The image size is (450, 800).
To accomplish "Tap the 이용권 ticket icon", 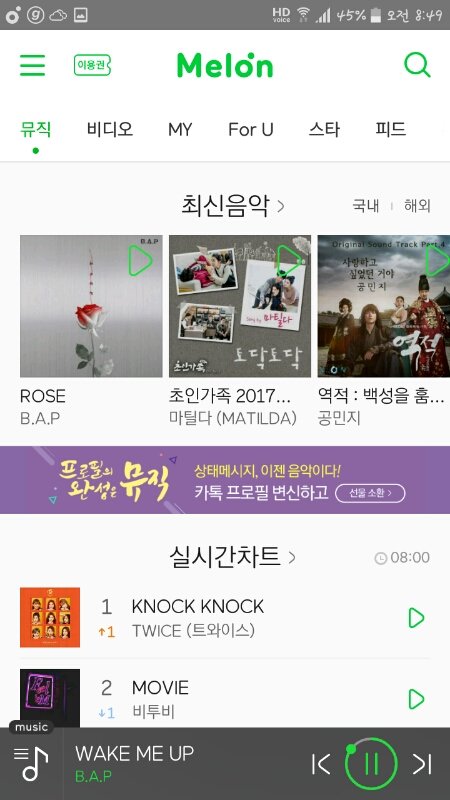I will pos(92,65).
